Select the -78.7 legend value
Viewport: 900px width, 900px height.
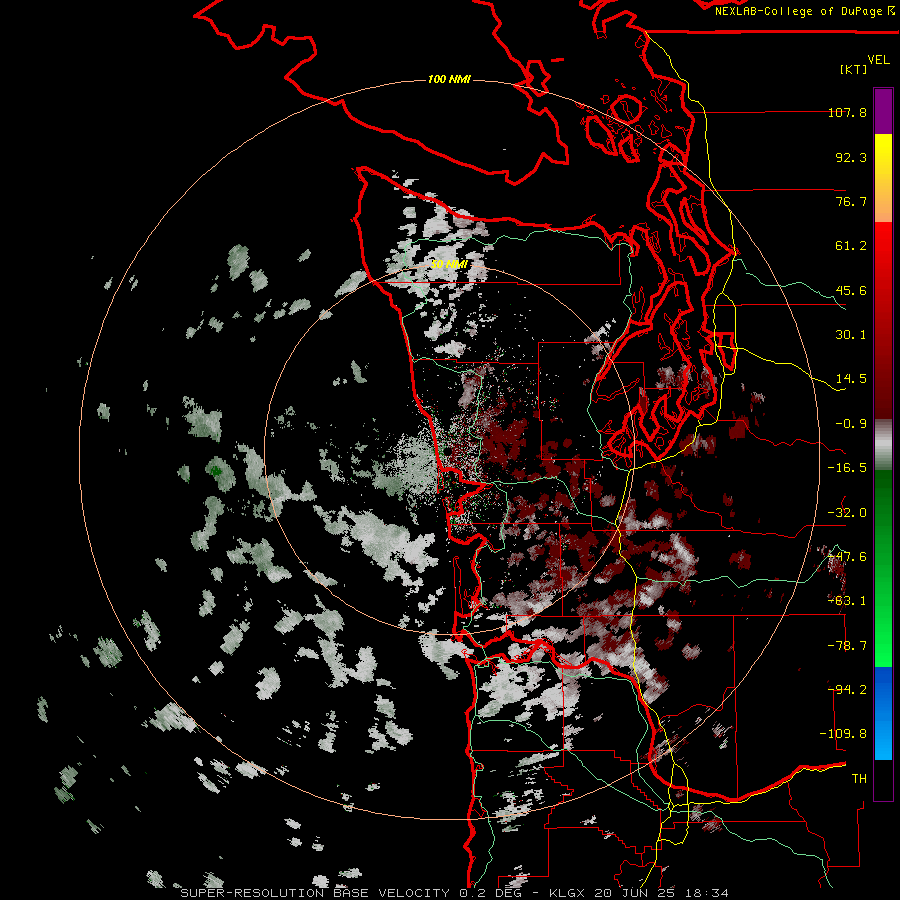848,646
